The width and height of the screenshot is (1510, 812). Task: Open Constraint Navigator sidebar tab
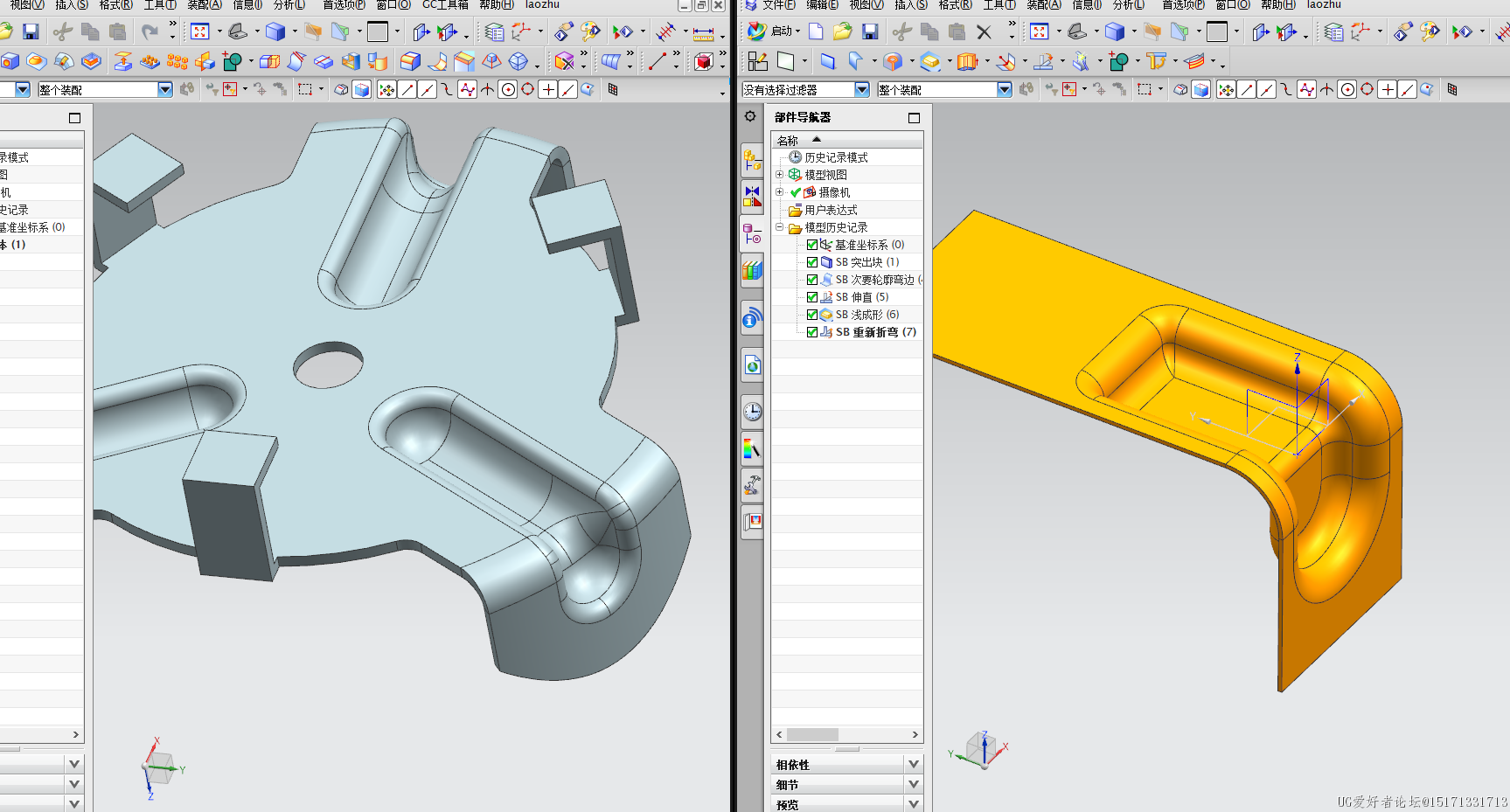pyautogui.click(x=752, y=197)
